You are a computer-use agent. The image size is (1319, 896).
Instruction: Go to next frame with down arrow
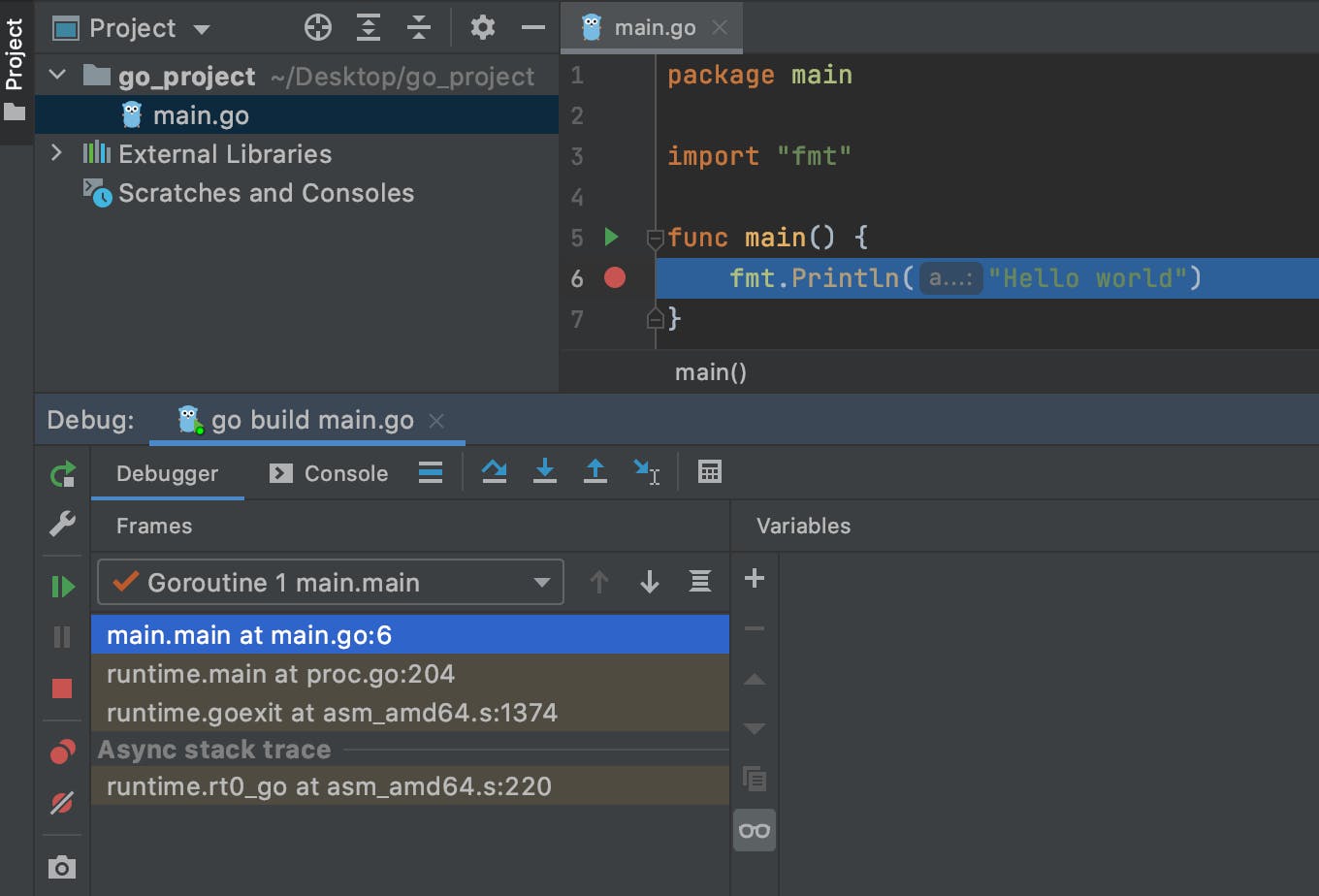pos(650,582)
